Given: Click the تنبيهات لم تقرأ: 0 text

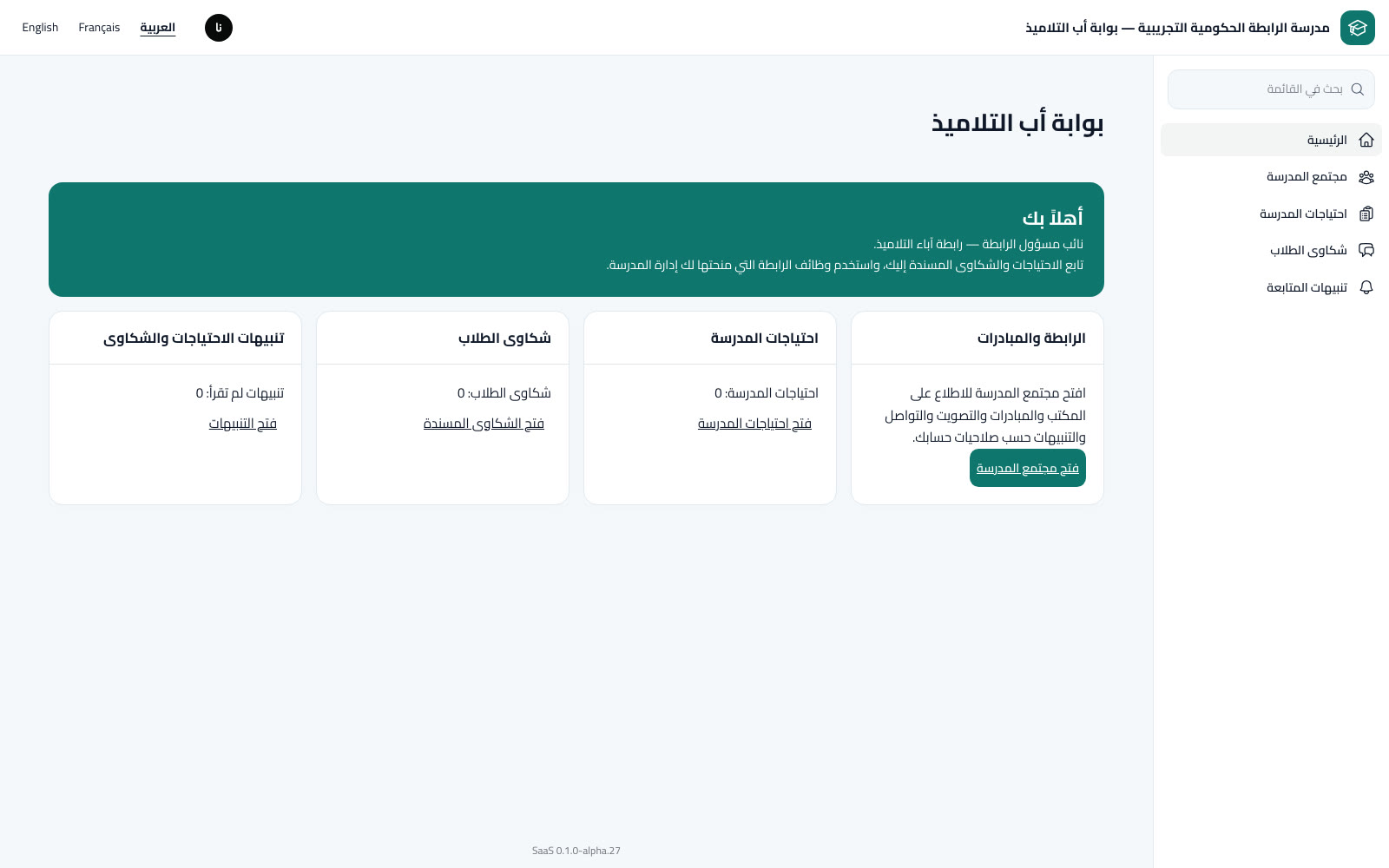Looking at the screenshot, I should coord(240,393).
